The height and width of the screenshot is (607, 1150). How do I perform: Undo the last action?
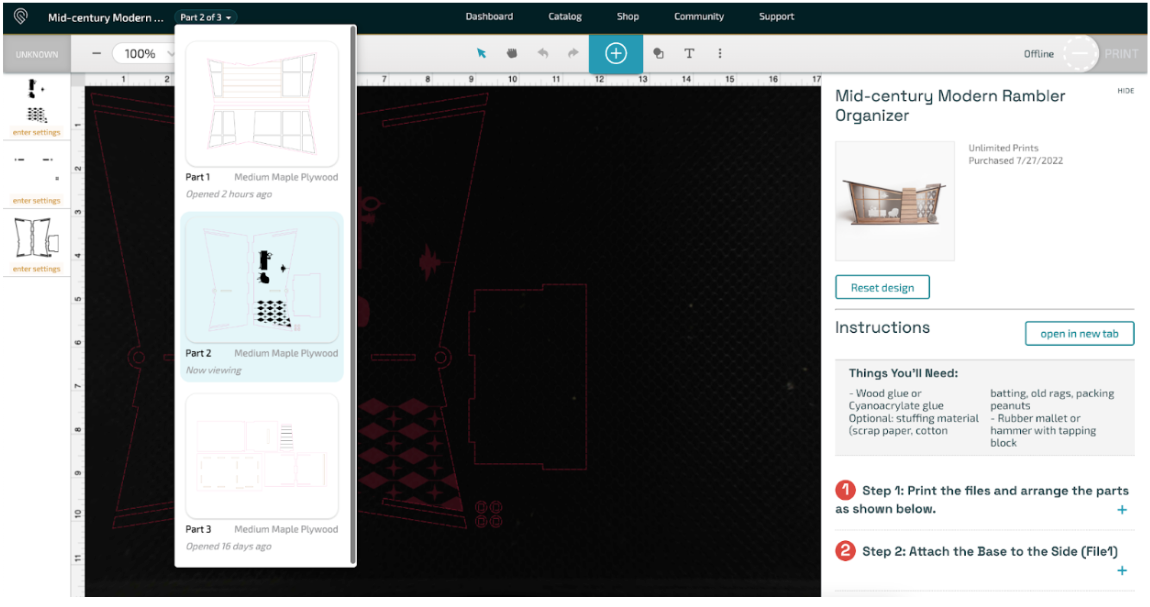tap(542, 54)
